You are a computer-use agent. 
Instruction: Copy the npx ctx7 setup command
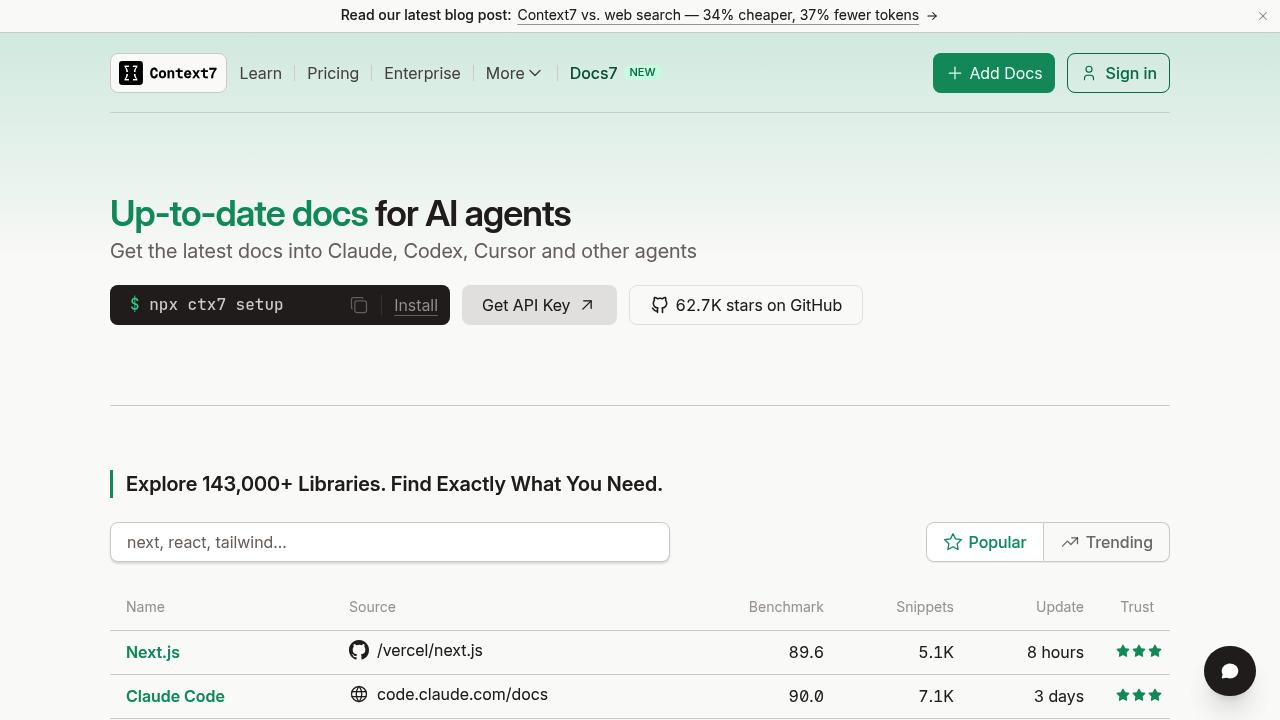click(x=359, y=305)
